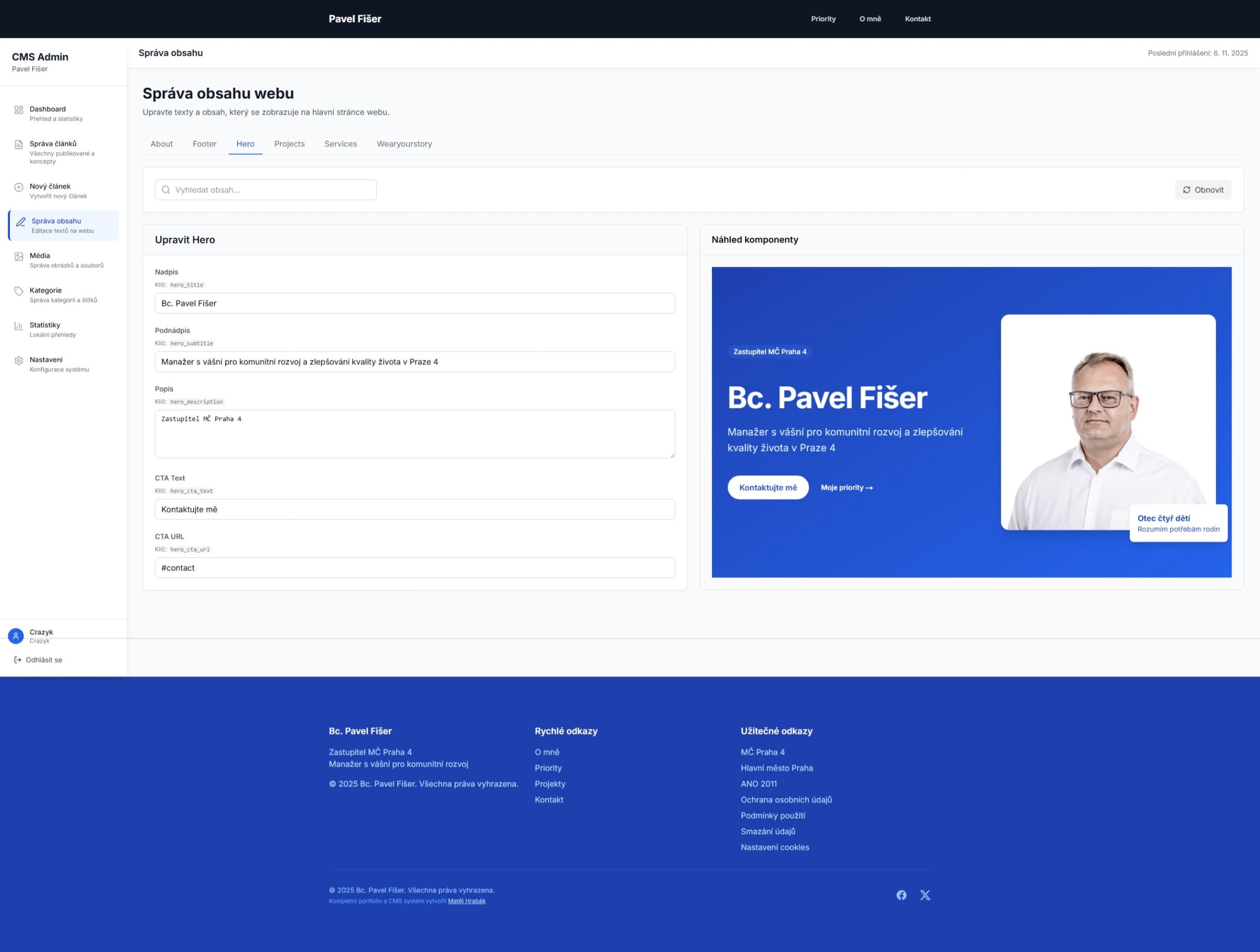Open the Matěj Hrabák credit link
This screenshot has height=952, width=1260.
(x=467, y=901)
